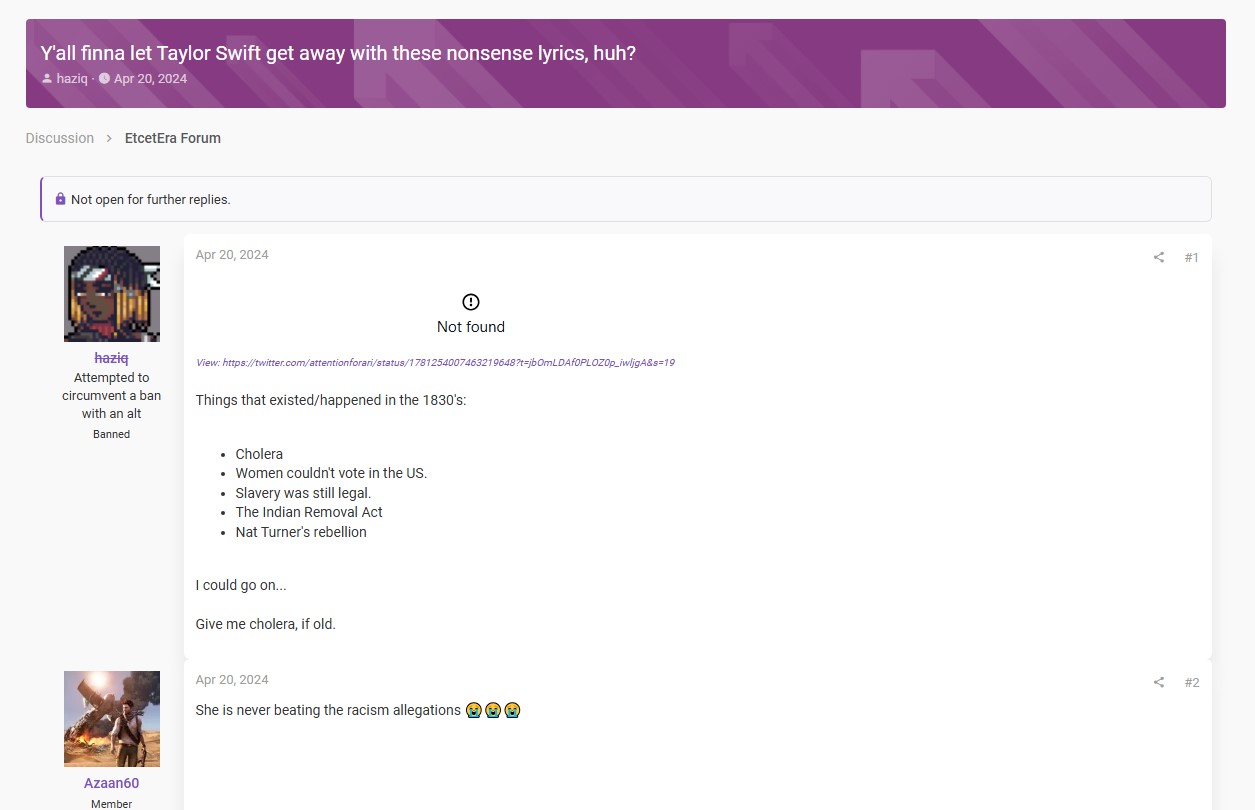Click "The Indian Removal Act" list item
This screenshot has width=1255, height=810.
tap(309, 512)
